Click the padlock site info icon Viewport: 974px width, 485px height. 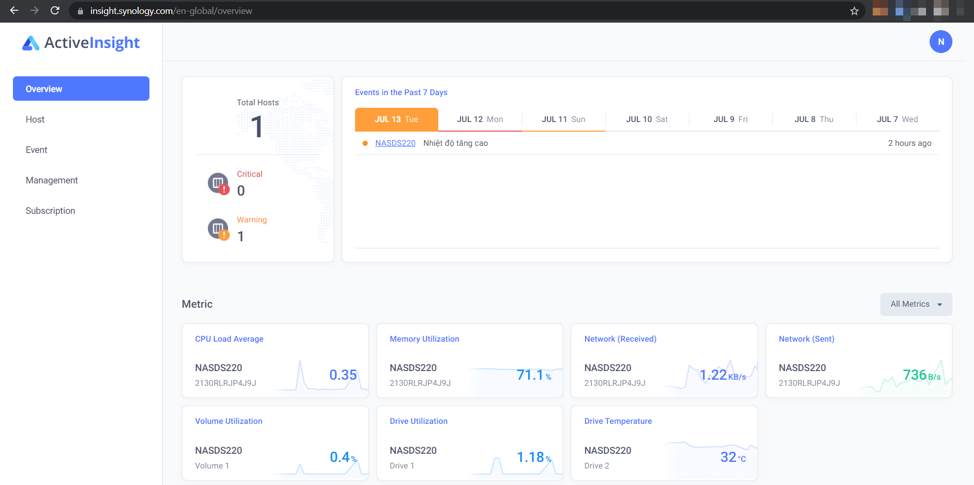pos(80,11)
